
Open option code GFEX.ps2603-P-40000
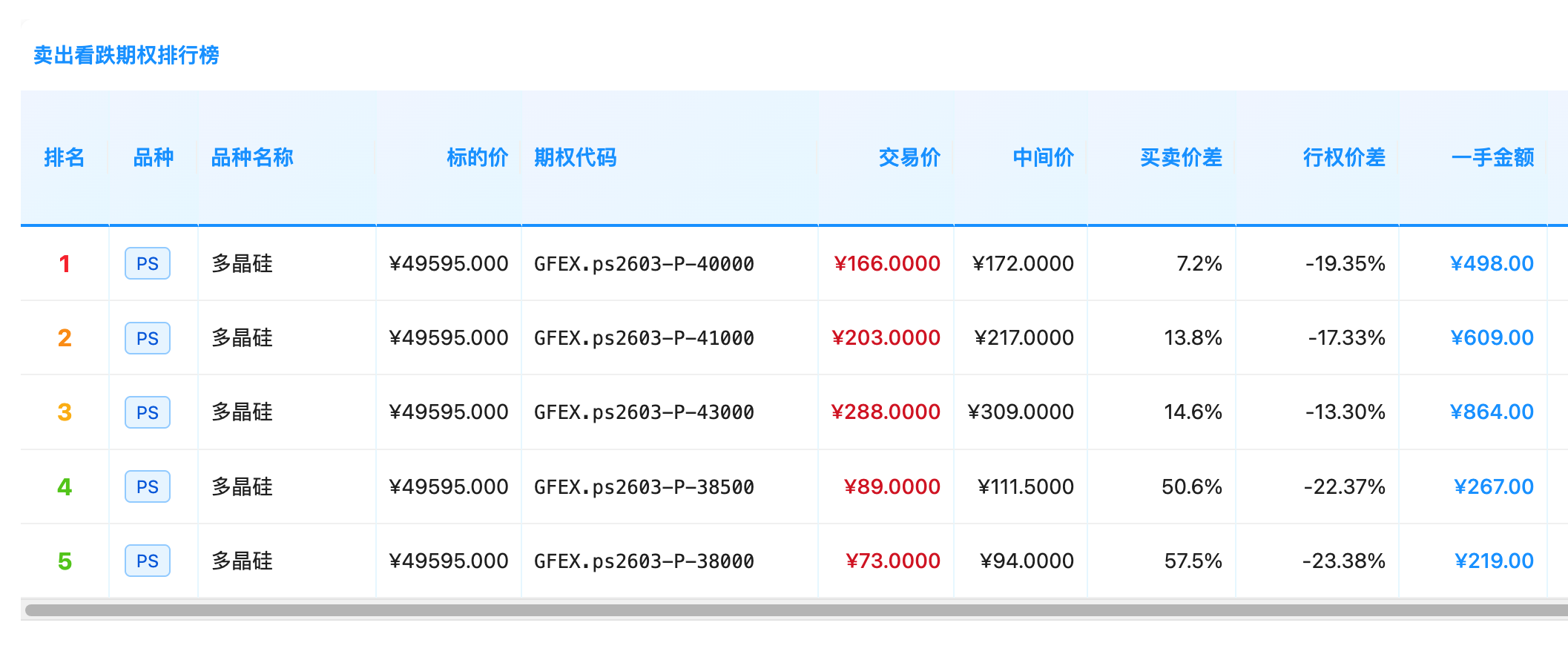point(643,263)
